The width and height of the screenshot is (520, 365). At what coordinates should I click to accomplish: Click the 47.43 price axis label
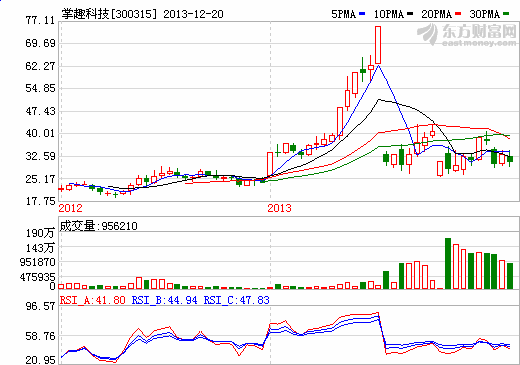tap(40, 111)
